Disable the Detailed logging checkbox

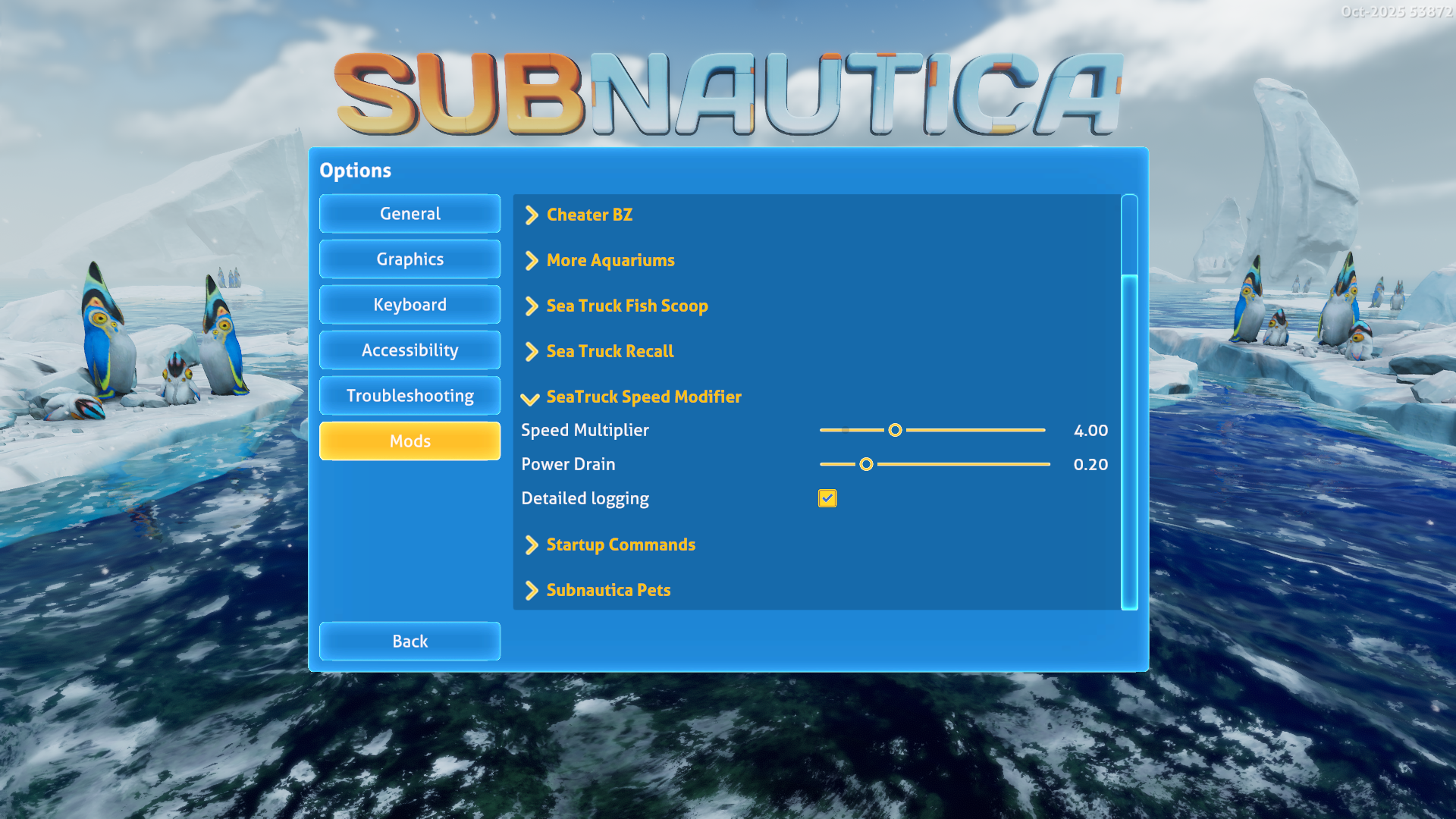(x=827, y=498)
